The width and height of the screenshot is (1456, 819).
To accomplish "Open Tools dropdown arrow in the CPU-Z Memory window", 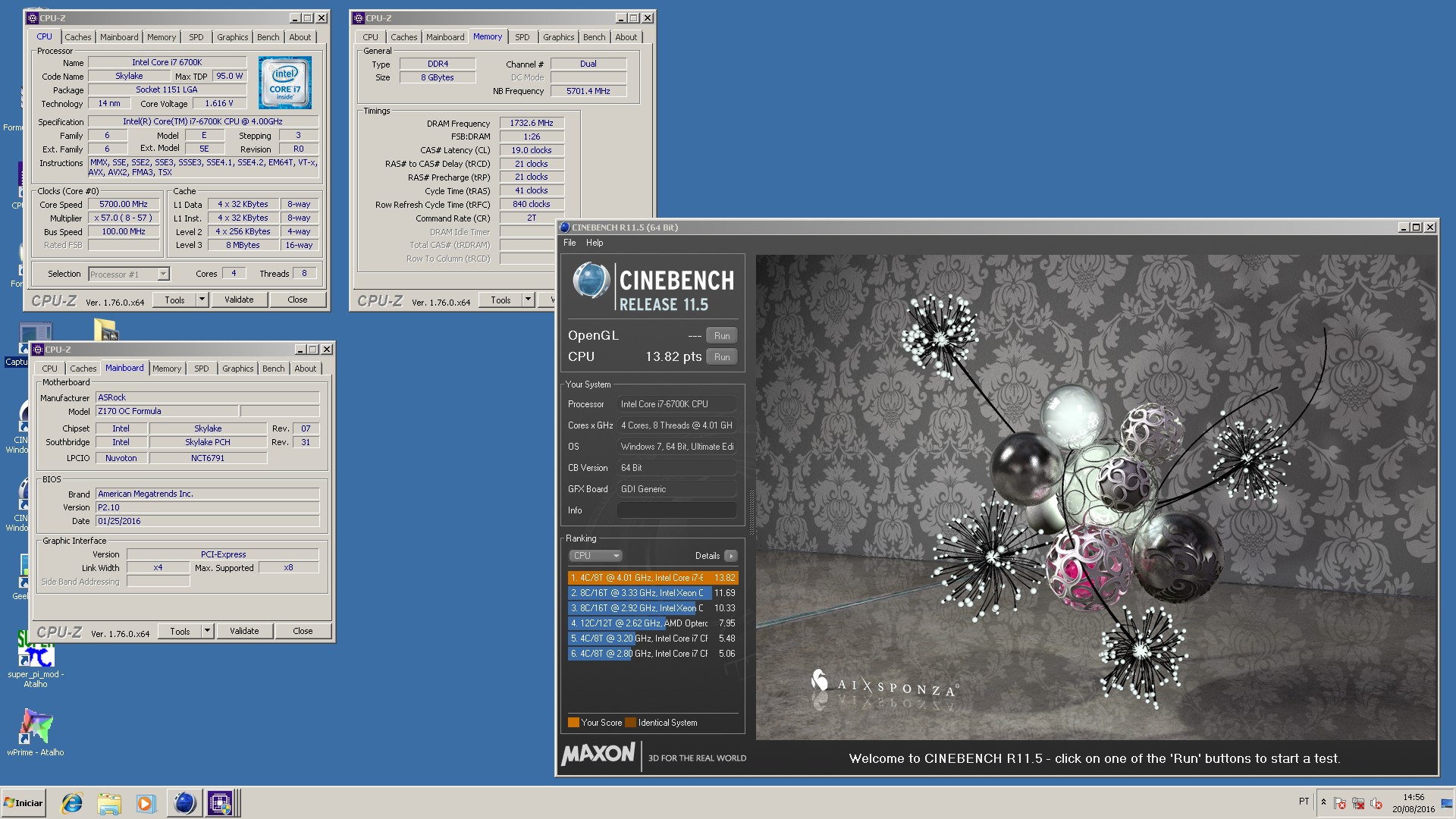I will pyautogui.click(x=528, y=300).
